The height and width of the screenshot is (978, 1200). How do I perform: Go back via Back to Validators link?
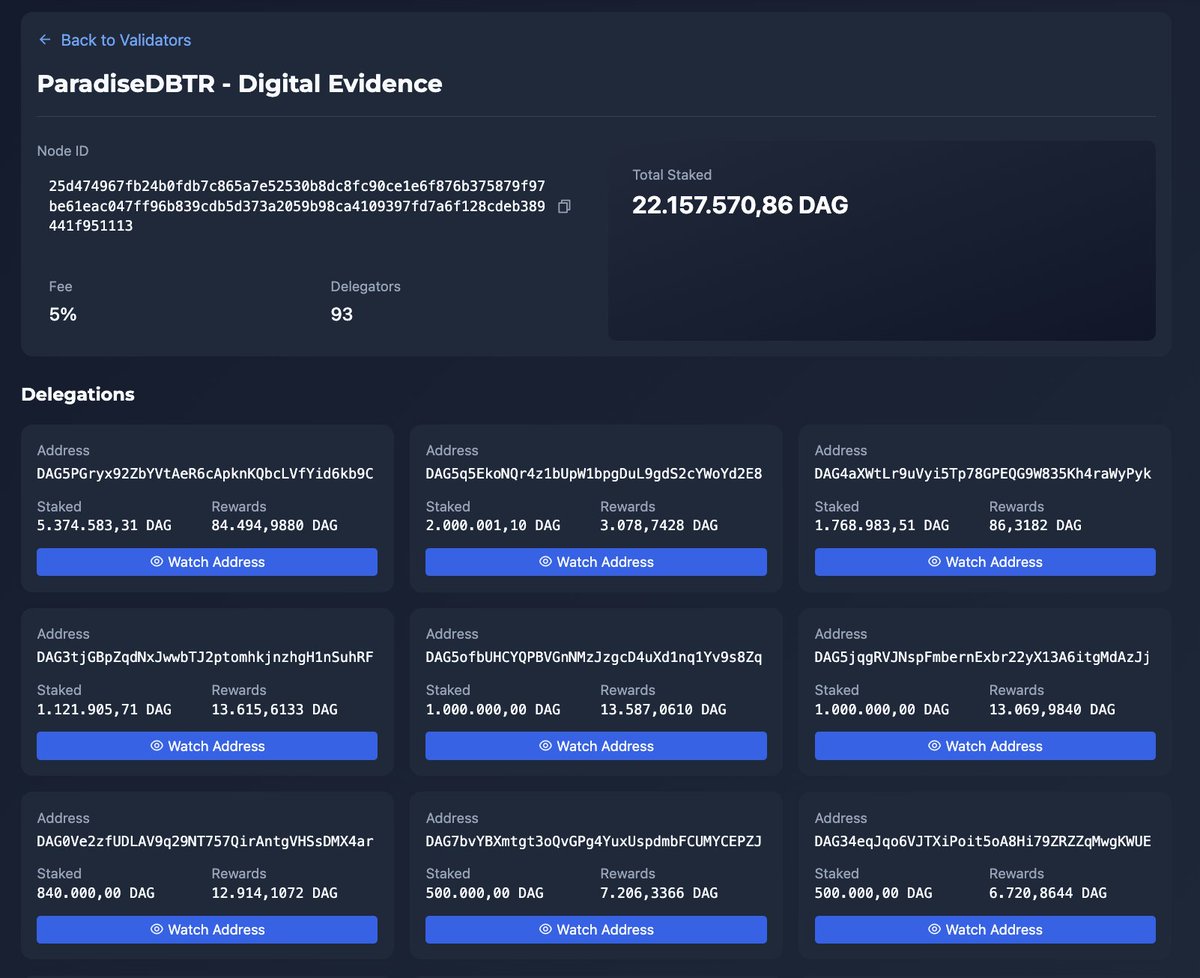pos(114,40)
